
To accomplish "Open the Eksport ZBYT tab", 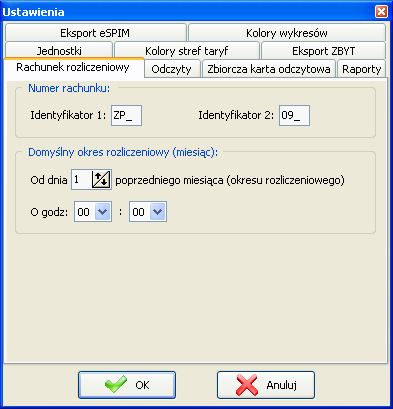I will click(x=323, y=50).
